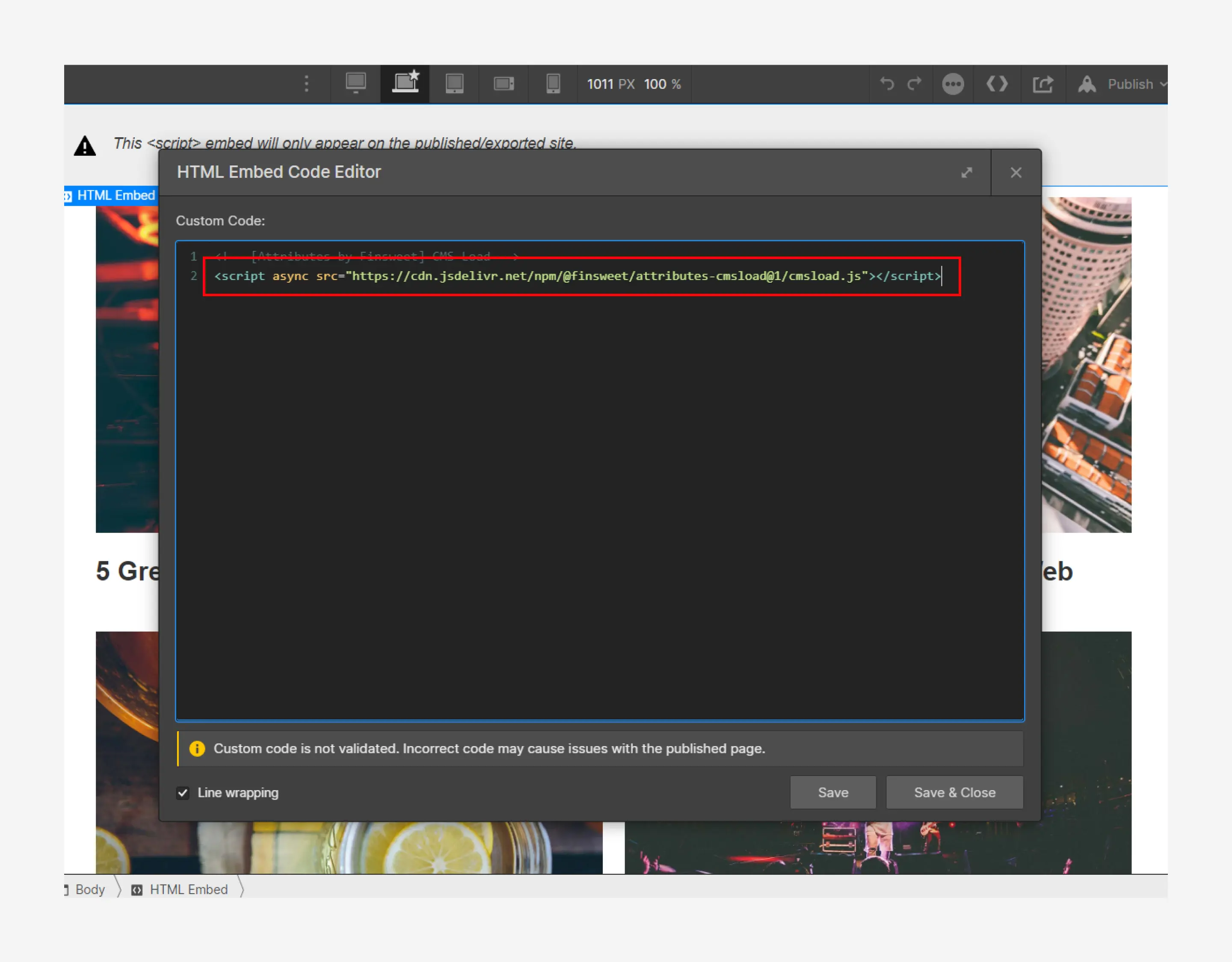Select the laptop breakpoint icon
This screenshot has height=962, width=1232.
click(405, 83)
